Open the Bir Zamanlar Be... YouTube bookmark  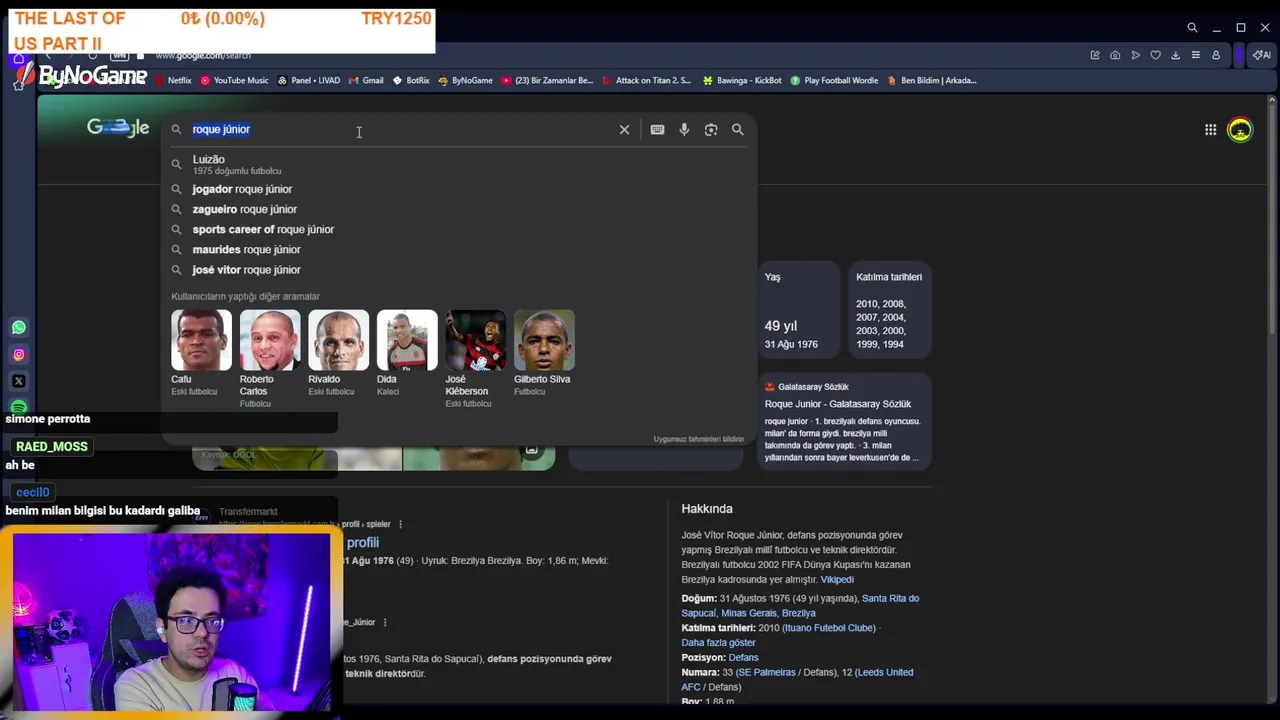[x=547, y=80]
